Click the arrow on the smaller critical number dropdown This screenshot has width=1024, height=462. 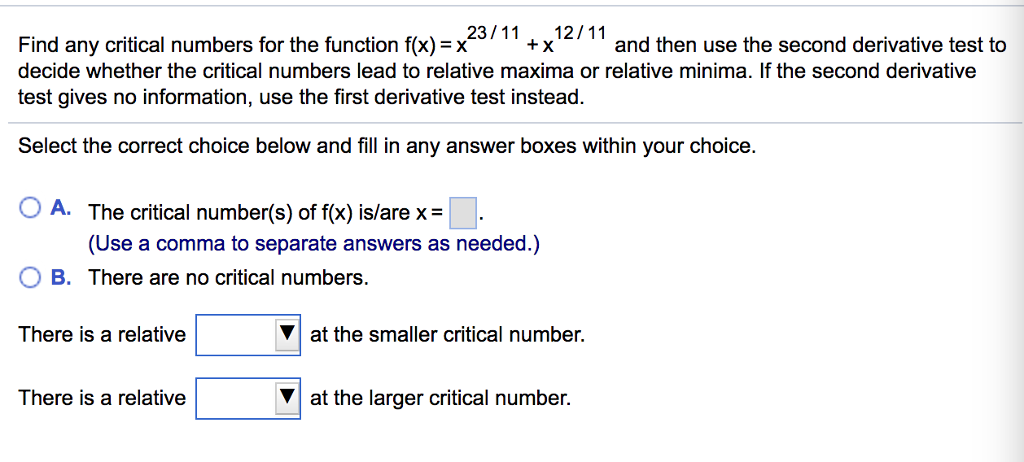[x=288, y=335]
